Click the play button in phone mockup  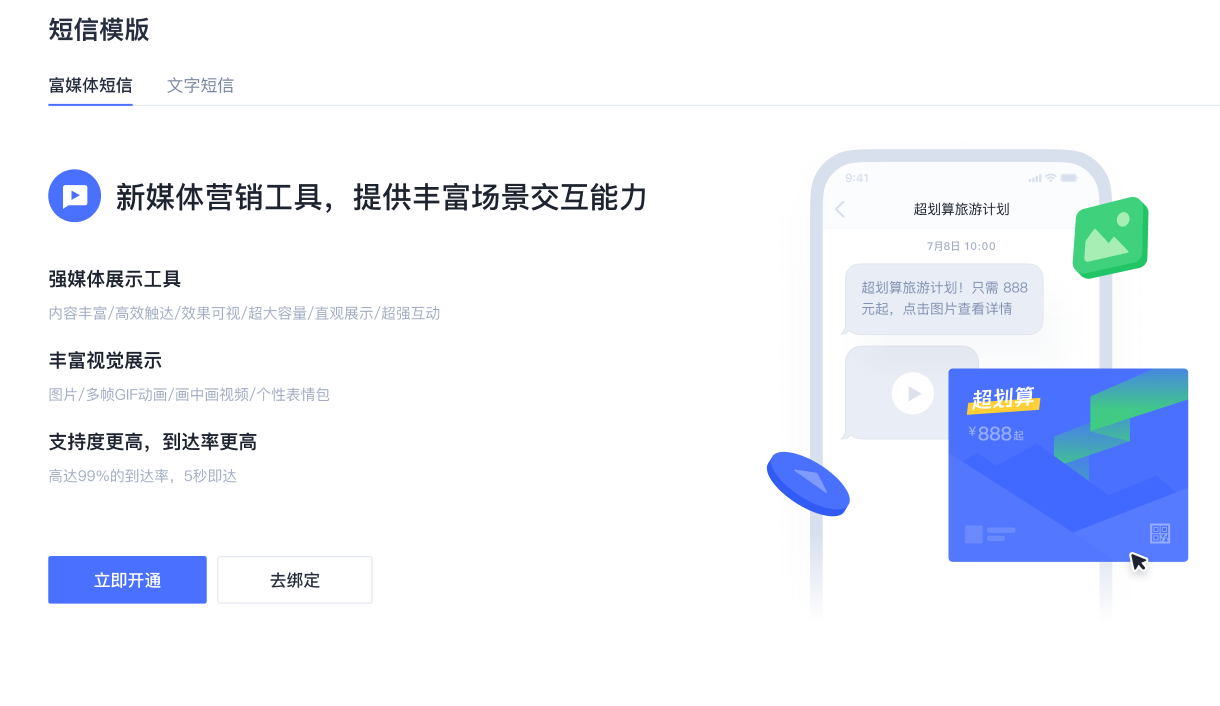(913, 393)
